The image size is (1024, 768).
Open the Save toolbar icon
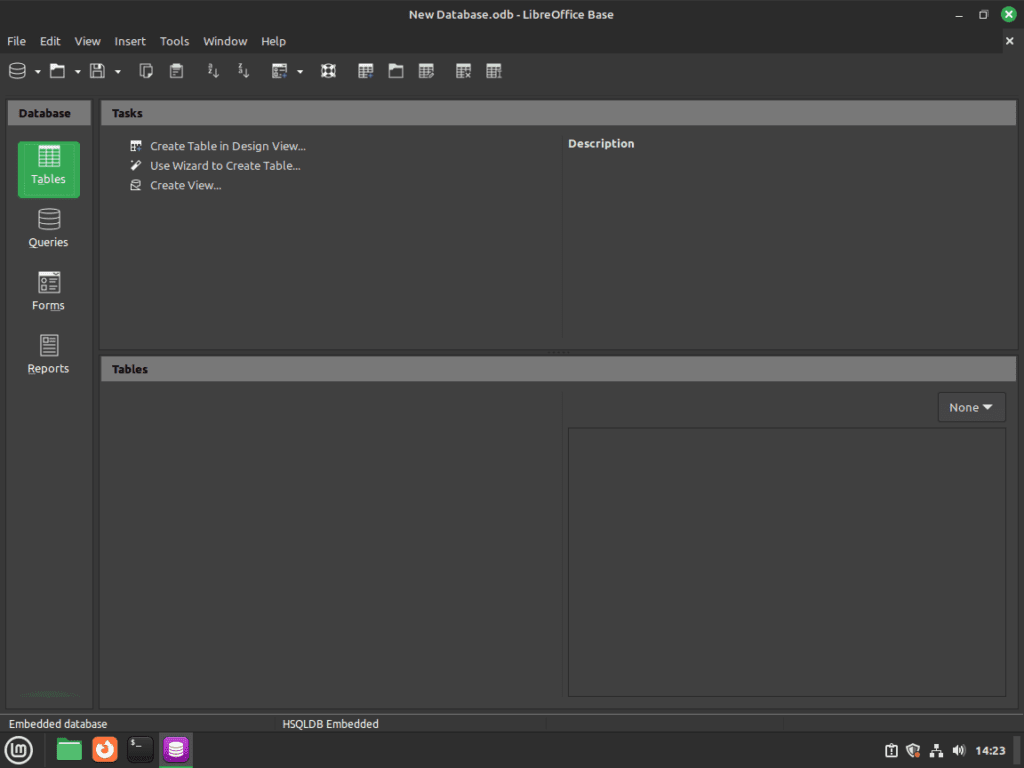pos(95,71)
